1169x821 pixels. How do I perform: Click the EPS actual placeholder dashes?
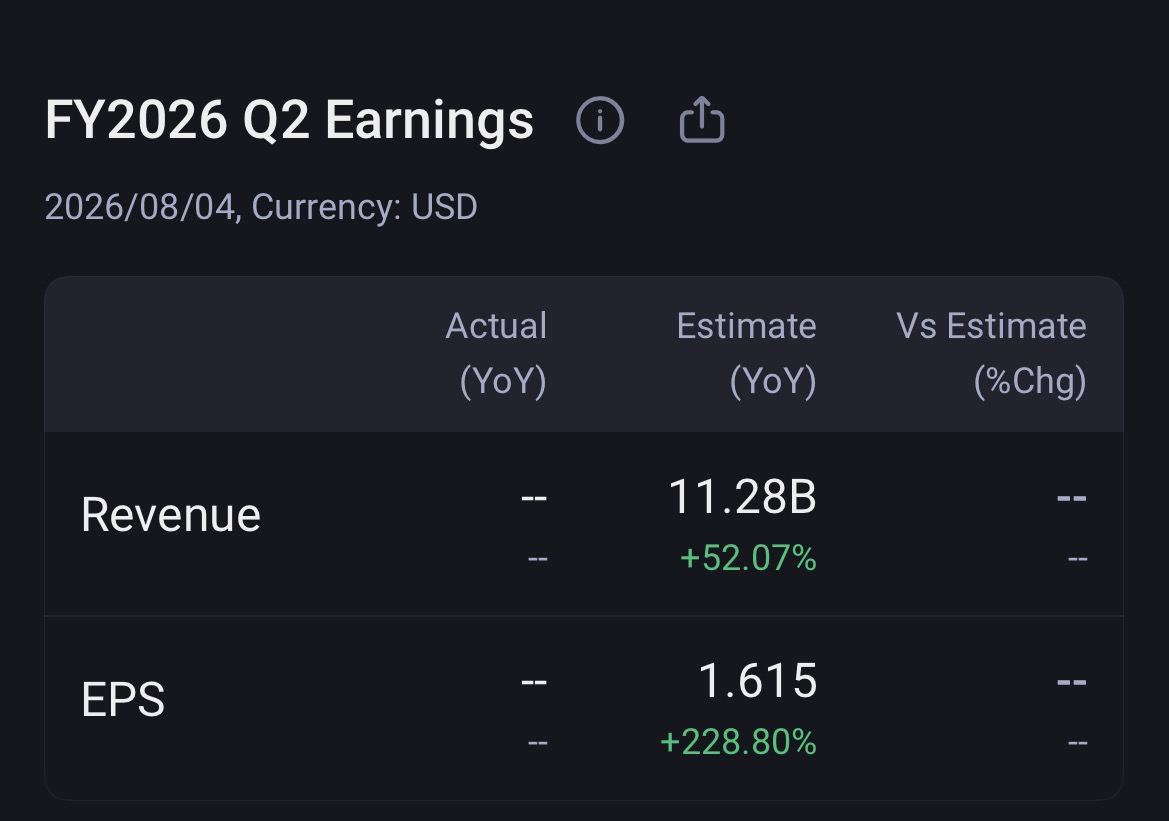point(534,682)
